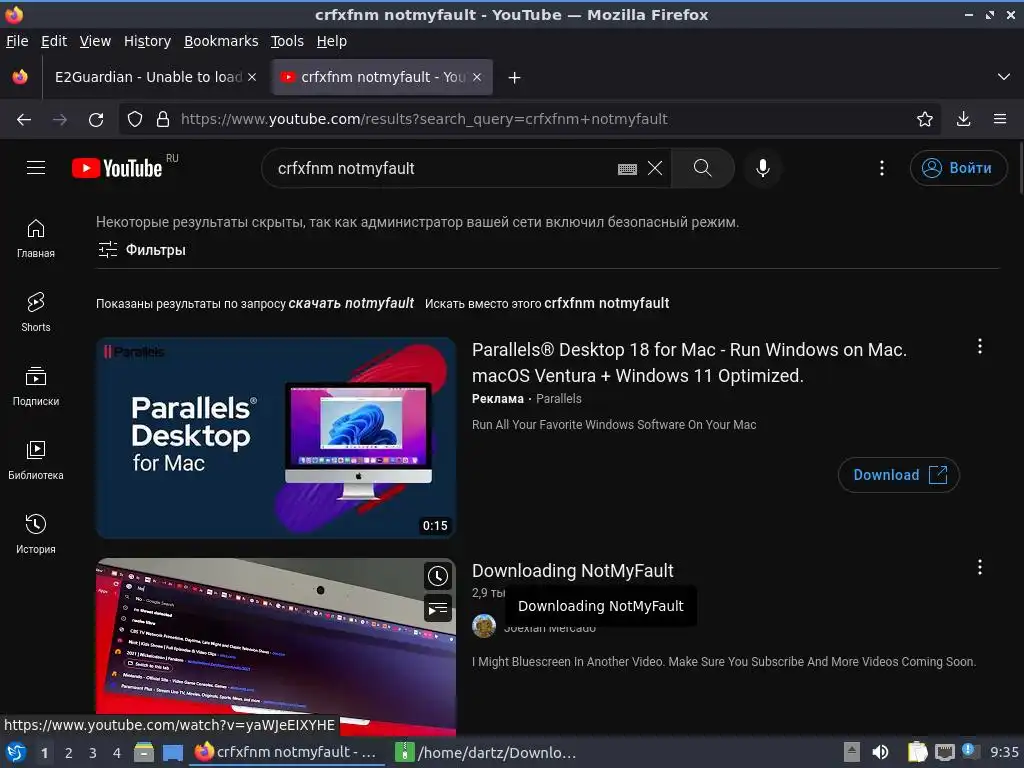Click the Войти sign-in button

(958, 168)
